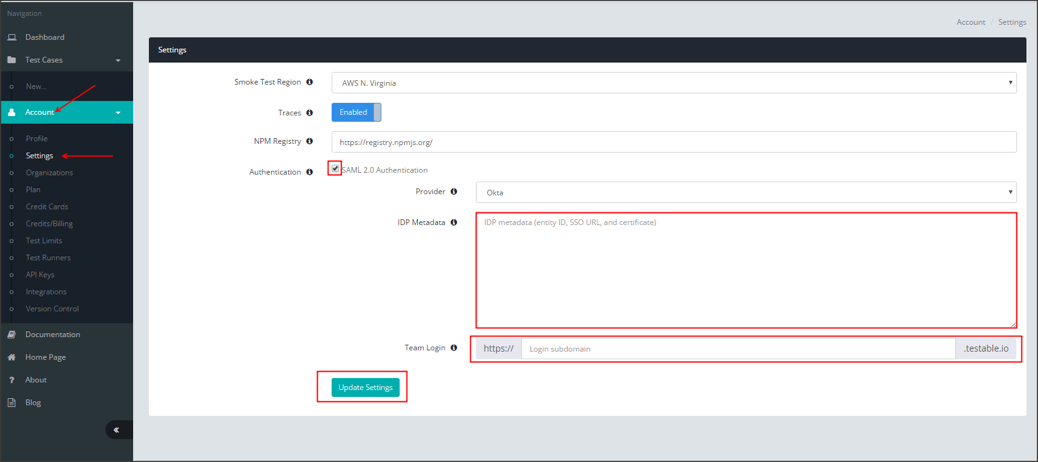Click the Update Settings button
Screen dimensions: 1038x462
[365, 388]
